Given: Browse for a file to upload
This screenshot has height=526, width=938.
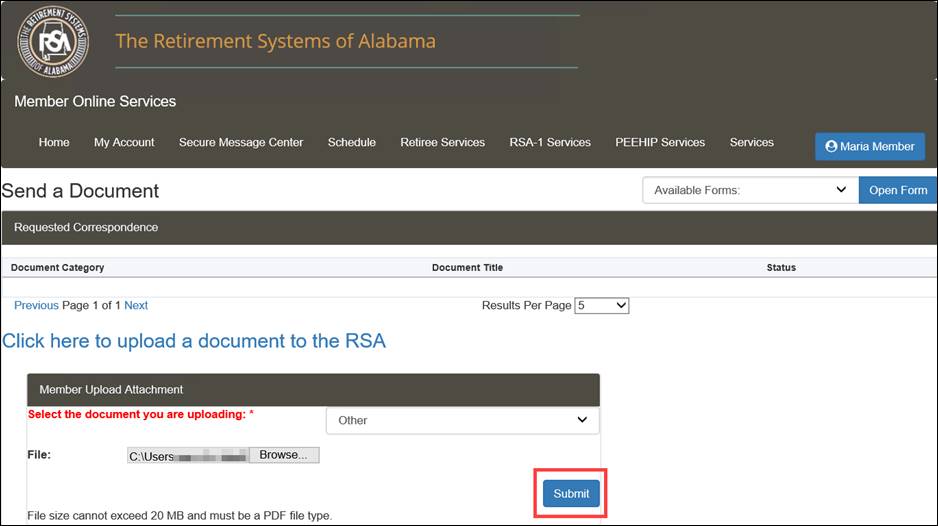Looking at the screenshot, I should click(284, 455).
